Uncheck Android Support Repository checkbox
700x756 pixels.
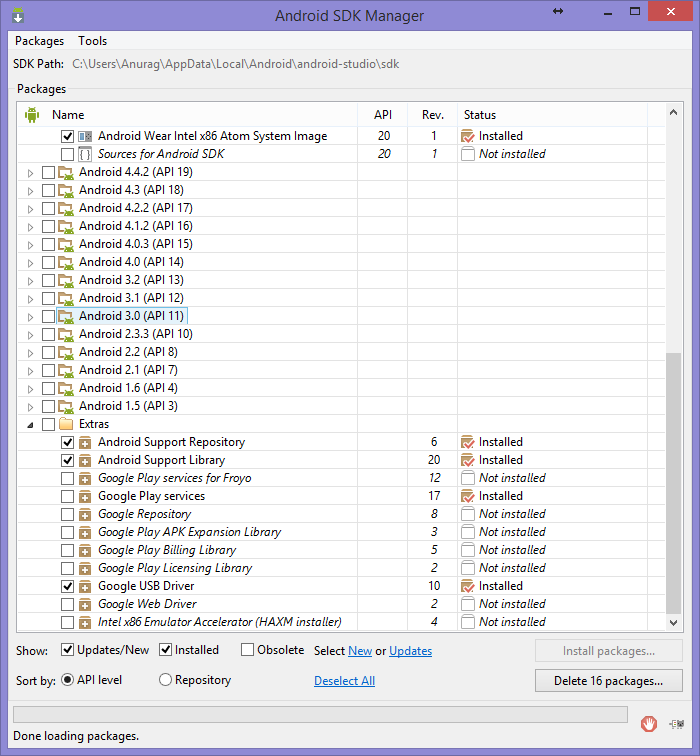(67, 442)
